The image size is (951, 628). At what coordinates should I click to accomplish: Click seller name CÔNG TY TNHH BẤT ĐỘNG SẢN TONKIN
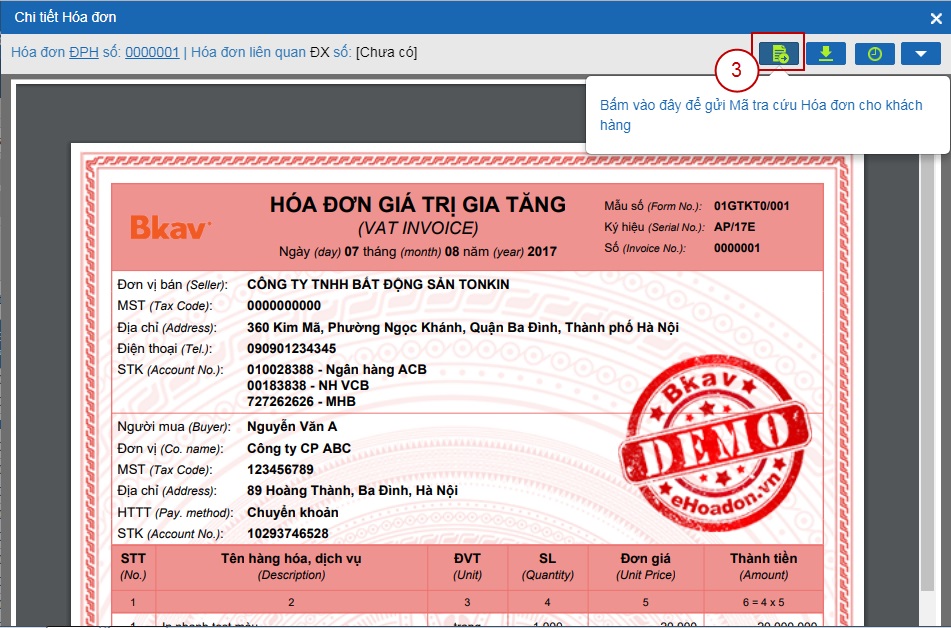click(378, 284)
